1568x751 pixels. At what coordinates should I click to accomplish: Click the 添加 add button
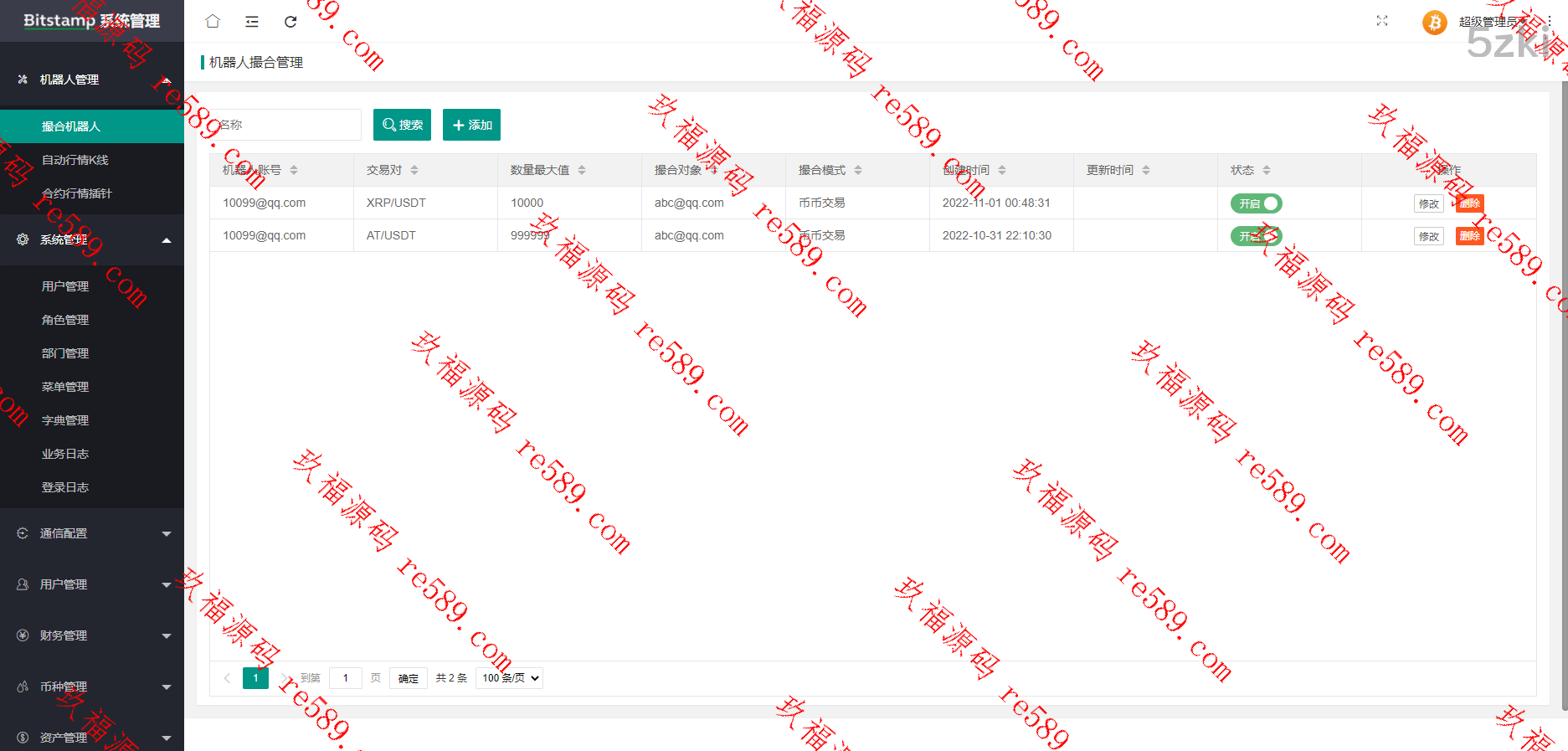point(471,125)
